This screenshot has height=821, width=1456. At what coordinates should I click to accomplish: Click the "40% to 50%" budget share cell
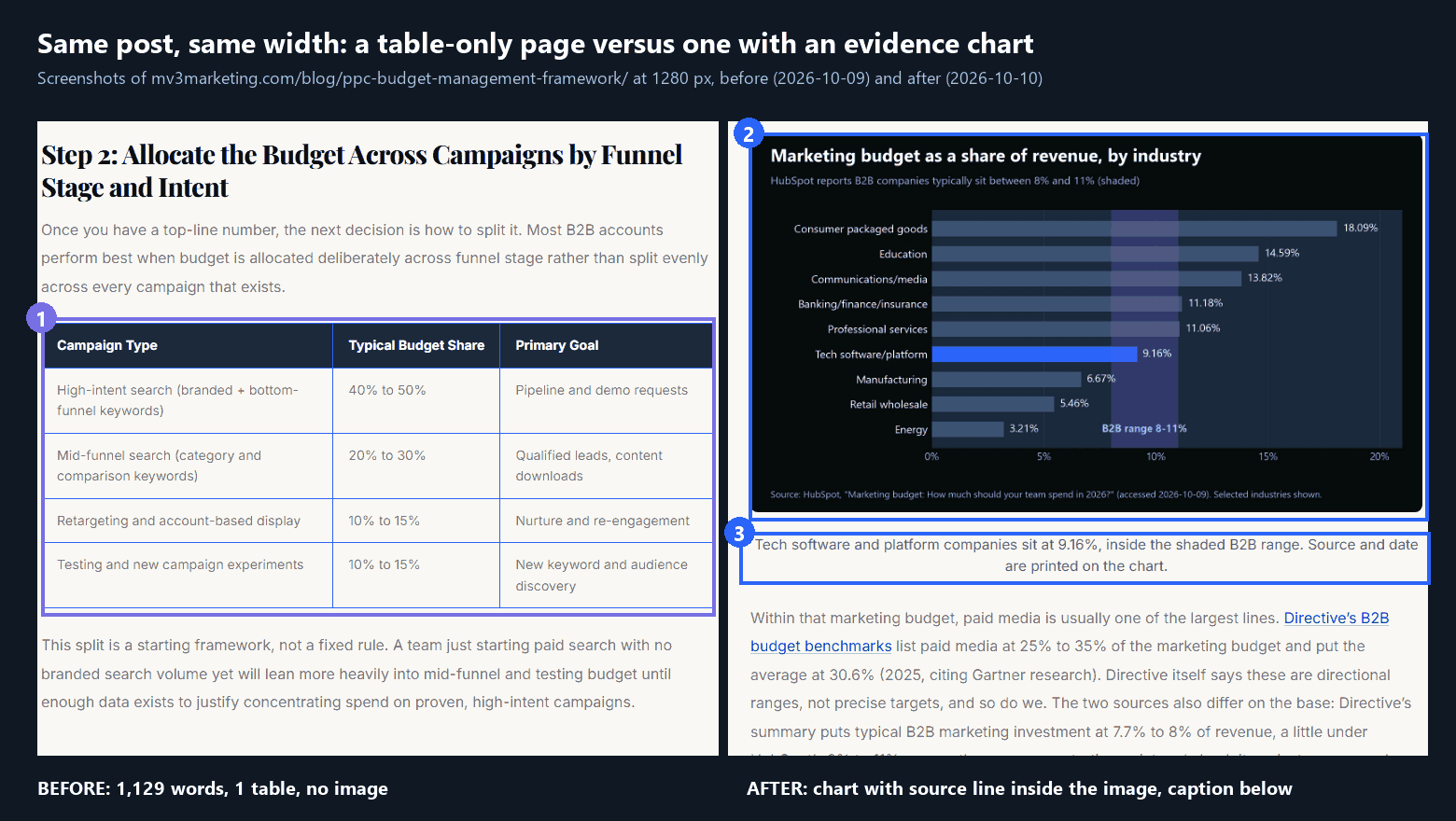pyautogui.click(x=416, y=400)
